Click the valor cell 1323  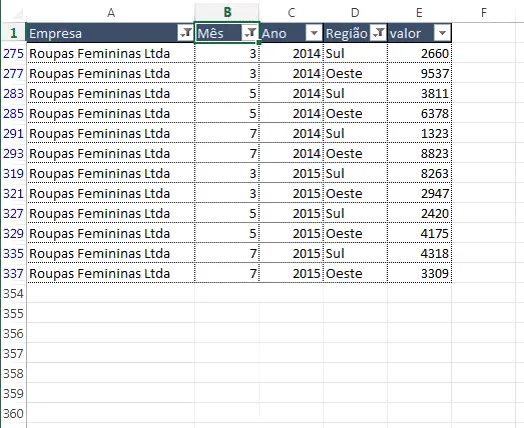coord(419,133)
